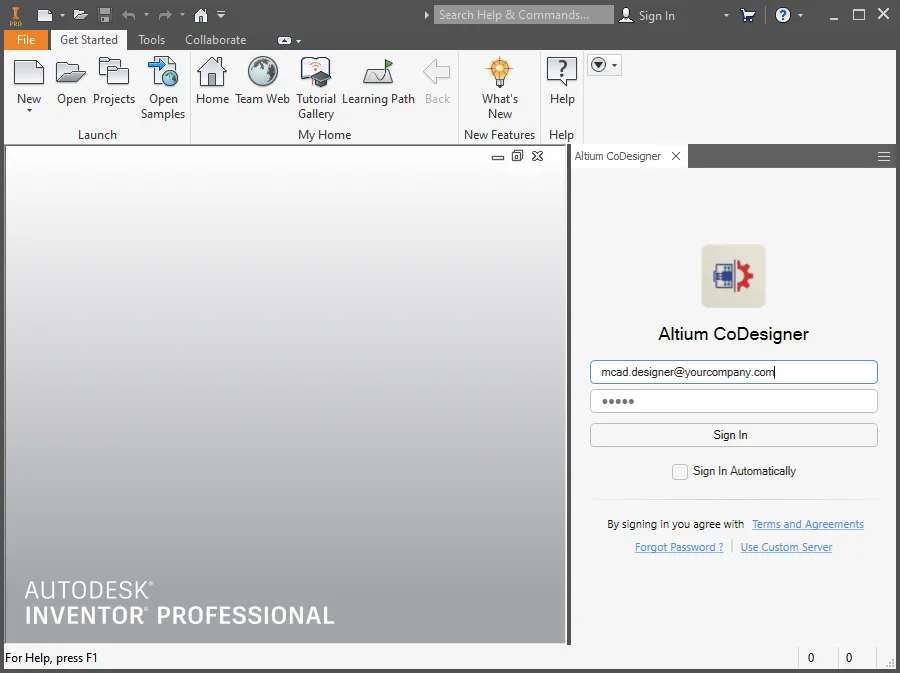
Task: Click the Help ribbon button
Action: coord(562,81)
